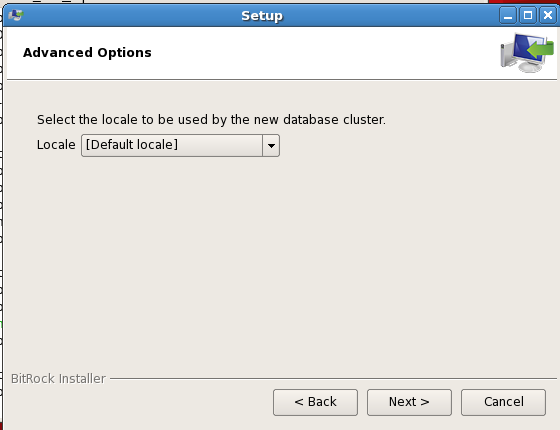Maximize the Setup window
Viewport: 560px width, 430px height.
pyautogui.click(x=528, y=16)
